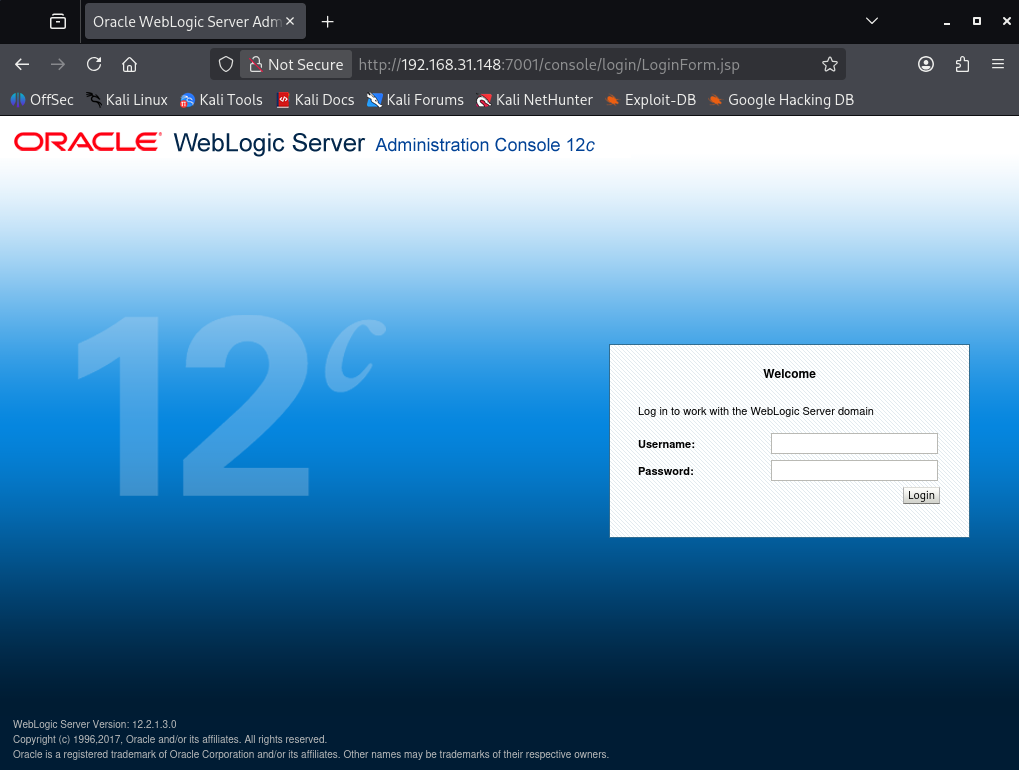
Task: Expand the list all tabs dropdown
Action: point(871,21)
